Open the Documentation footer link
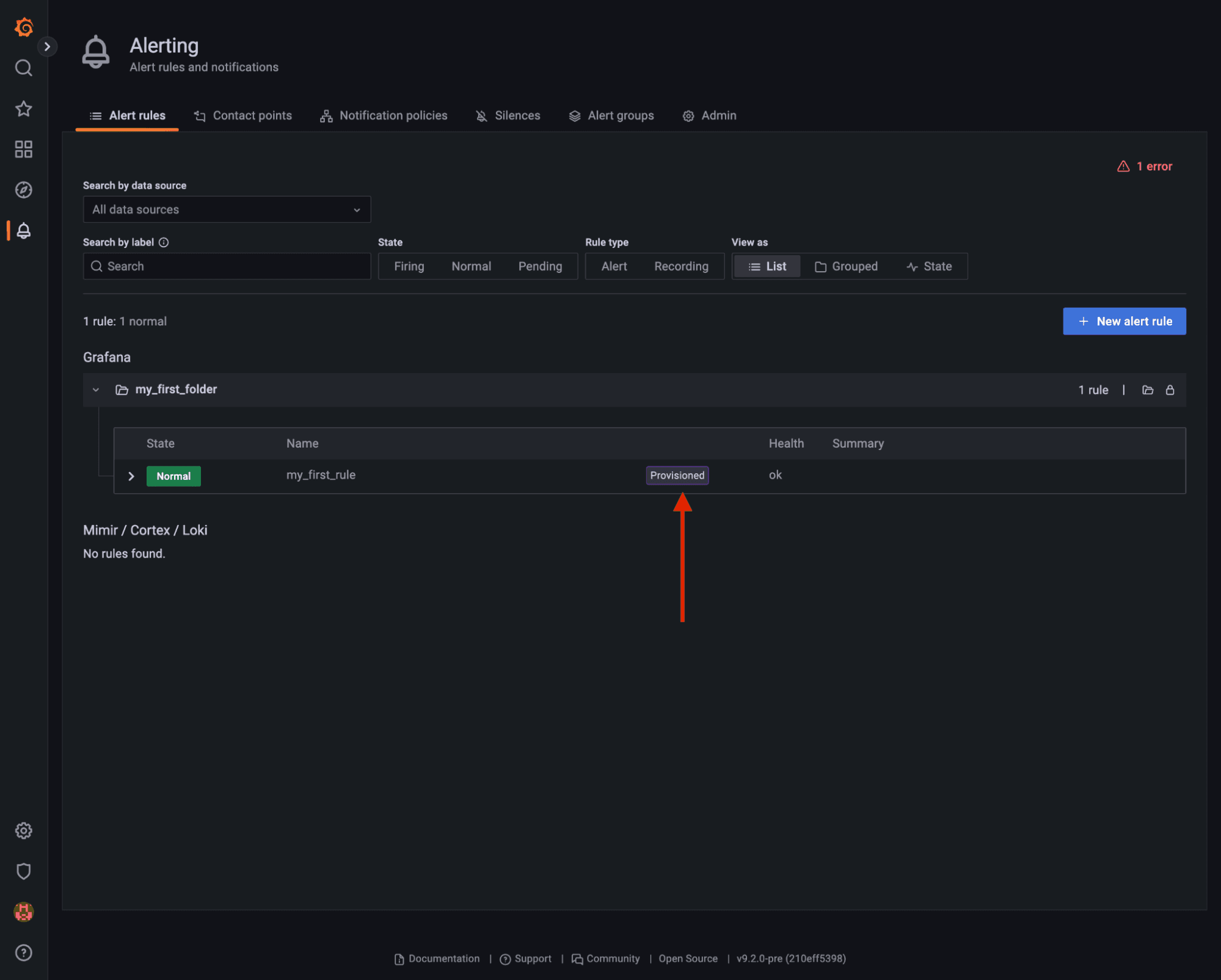 point(443,959)
